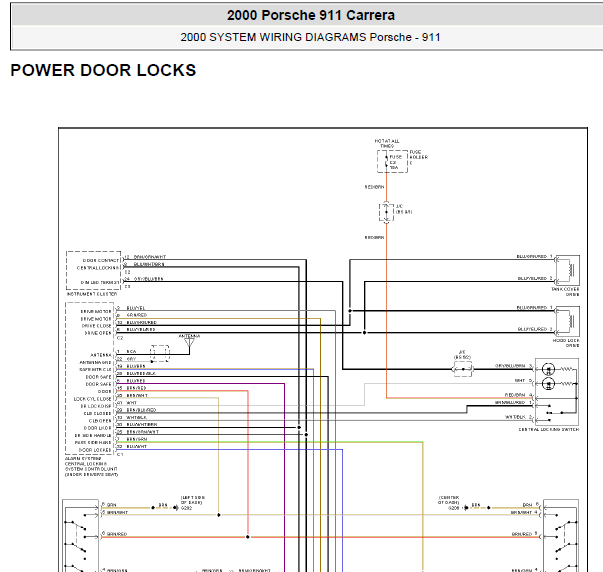The image size is (603, 572).
Task: Select the junction connector on the GRY/BLU/BRN wire
Action: click(x=463, y=369)
